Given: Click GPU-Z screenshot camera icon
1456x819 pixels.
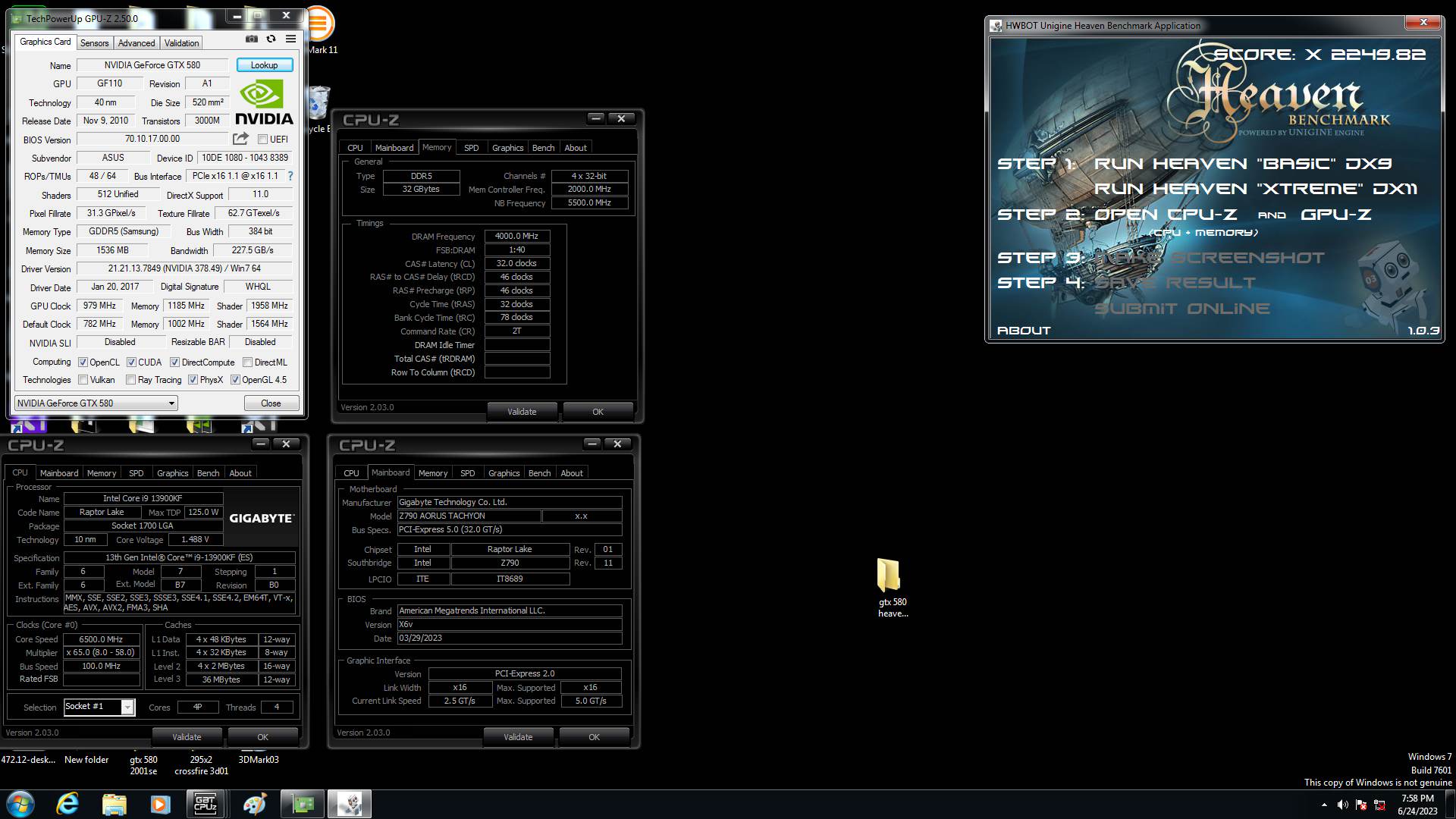Looking at the screenshot, I should [x=252, y=39].
